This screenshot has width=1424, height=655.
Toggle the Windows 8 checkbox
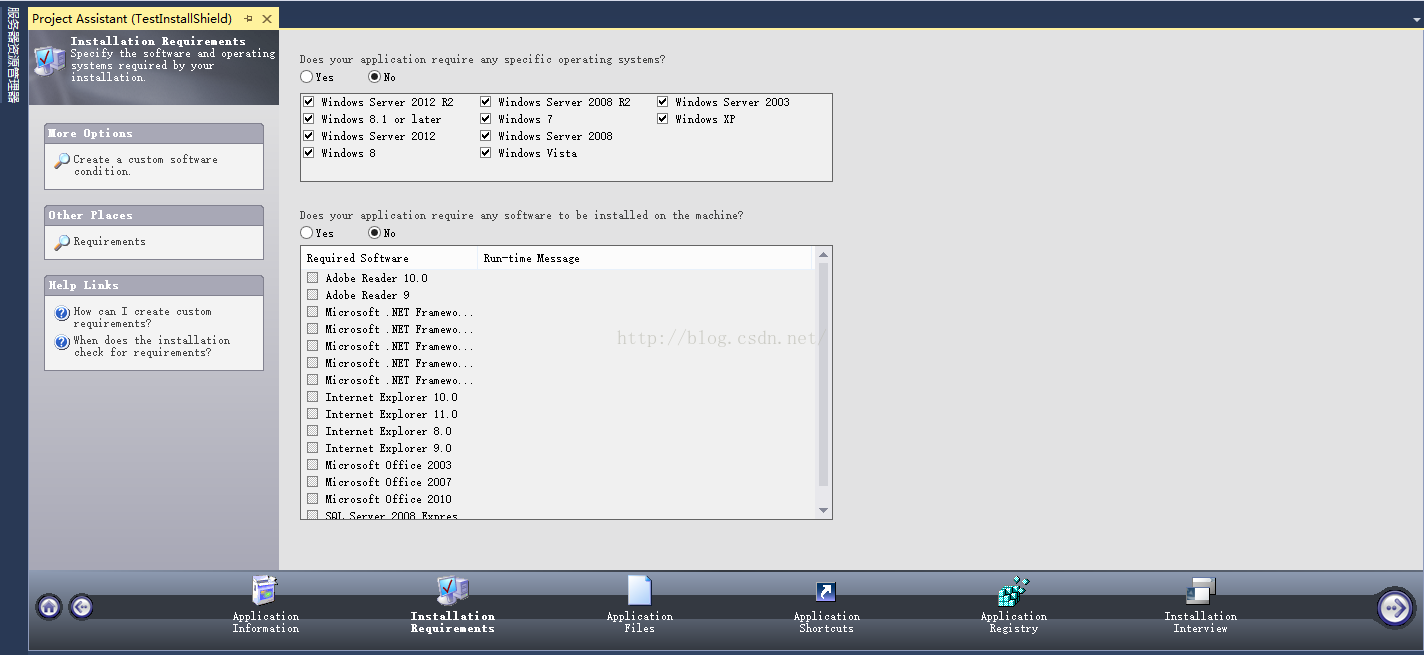(x=309, y=153)
